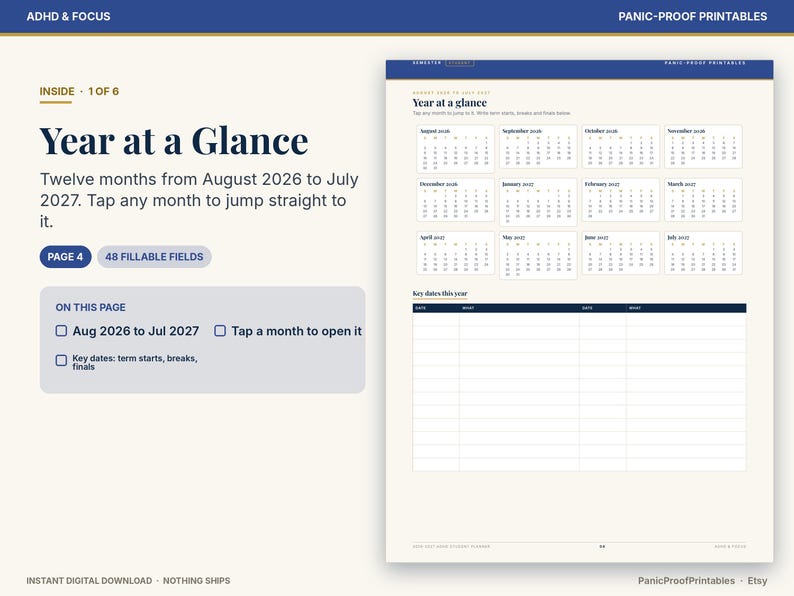Jump to the January 2027 month
Image resolution: width=794 pixels, height=596 pixels.
tap(538, 202)
